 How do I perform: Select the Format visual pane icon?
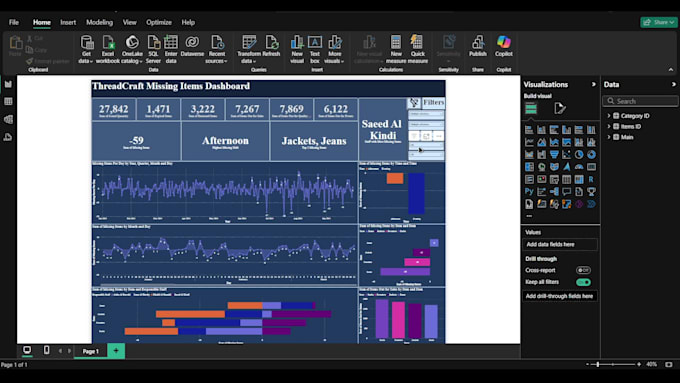click(559, 108)
